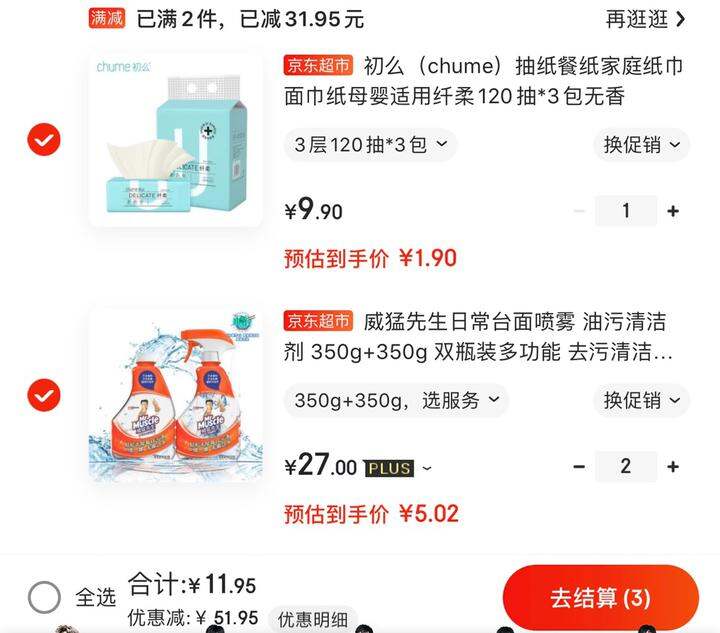Tap the 满减 promotion tag icon

click(x=107, y=18)
